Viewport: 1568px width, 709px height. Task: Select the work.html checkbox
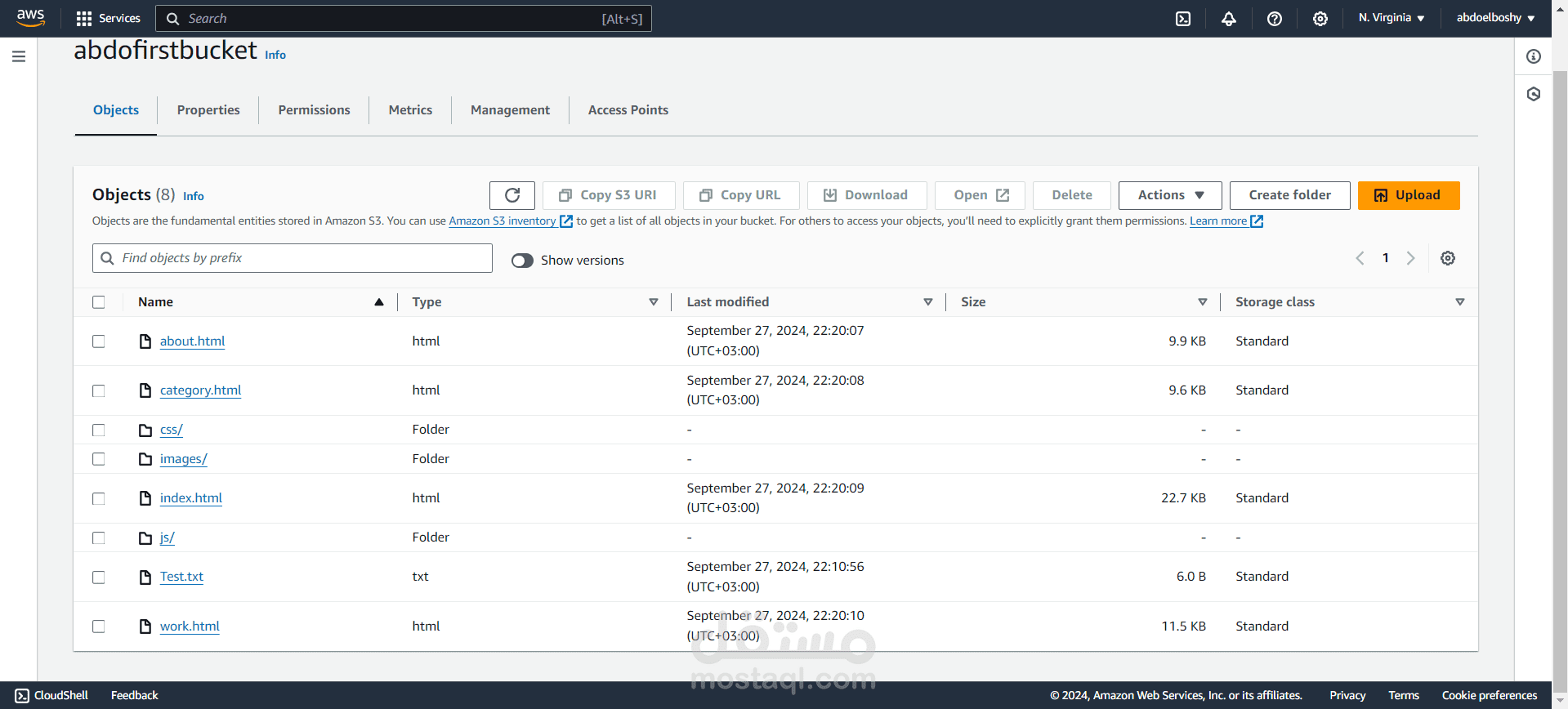pos(99,627)
